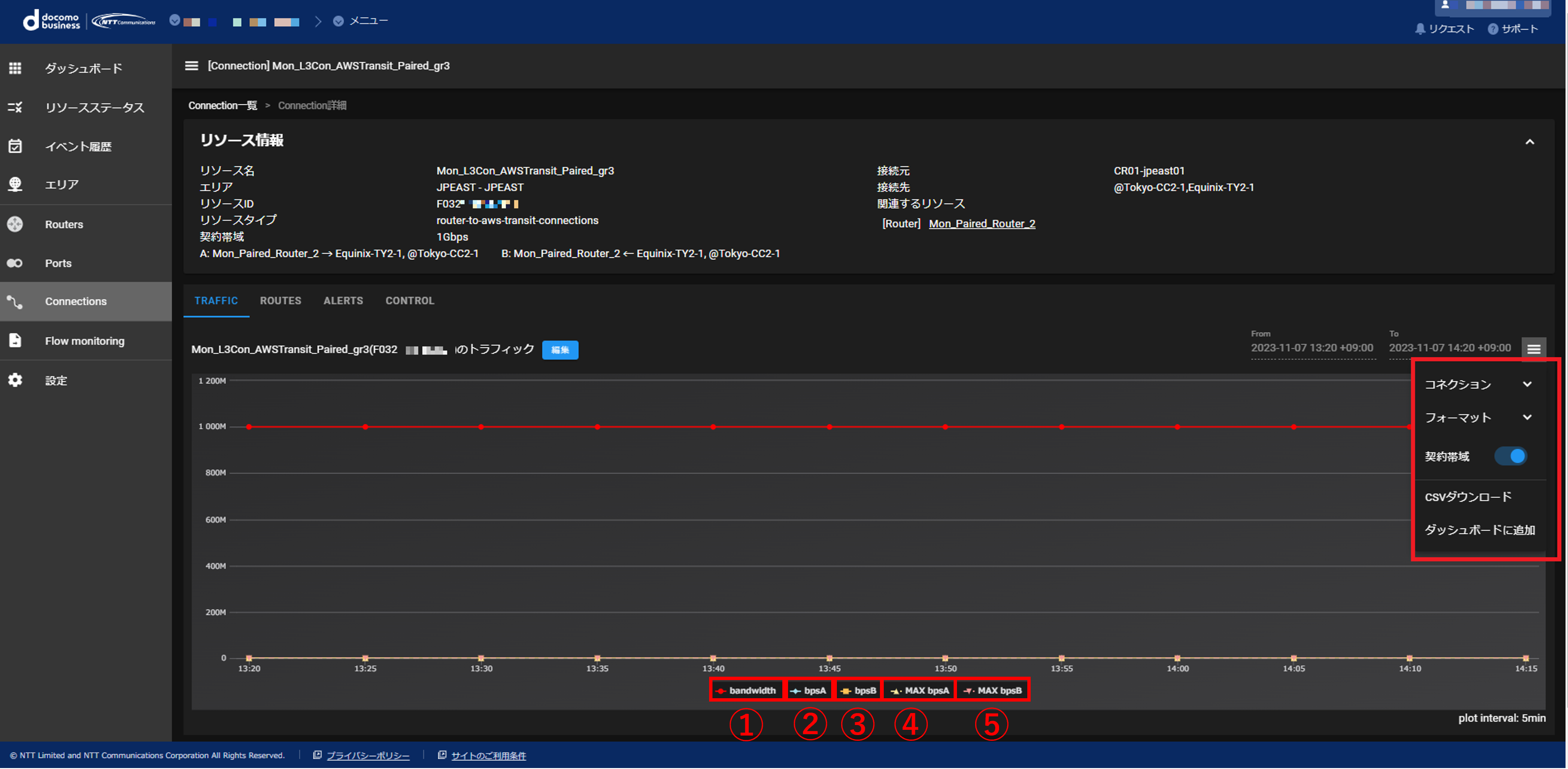Screen dimensions: 1568x769
Task: Open リソースステータス in sidebar
Action: [95, 108]
